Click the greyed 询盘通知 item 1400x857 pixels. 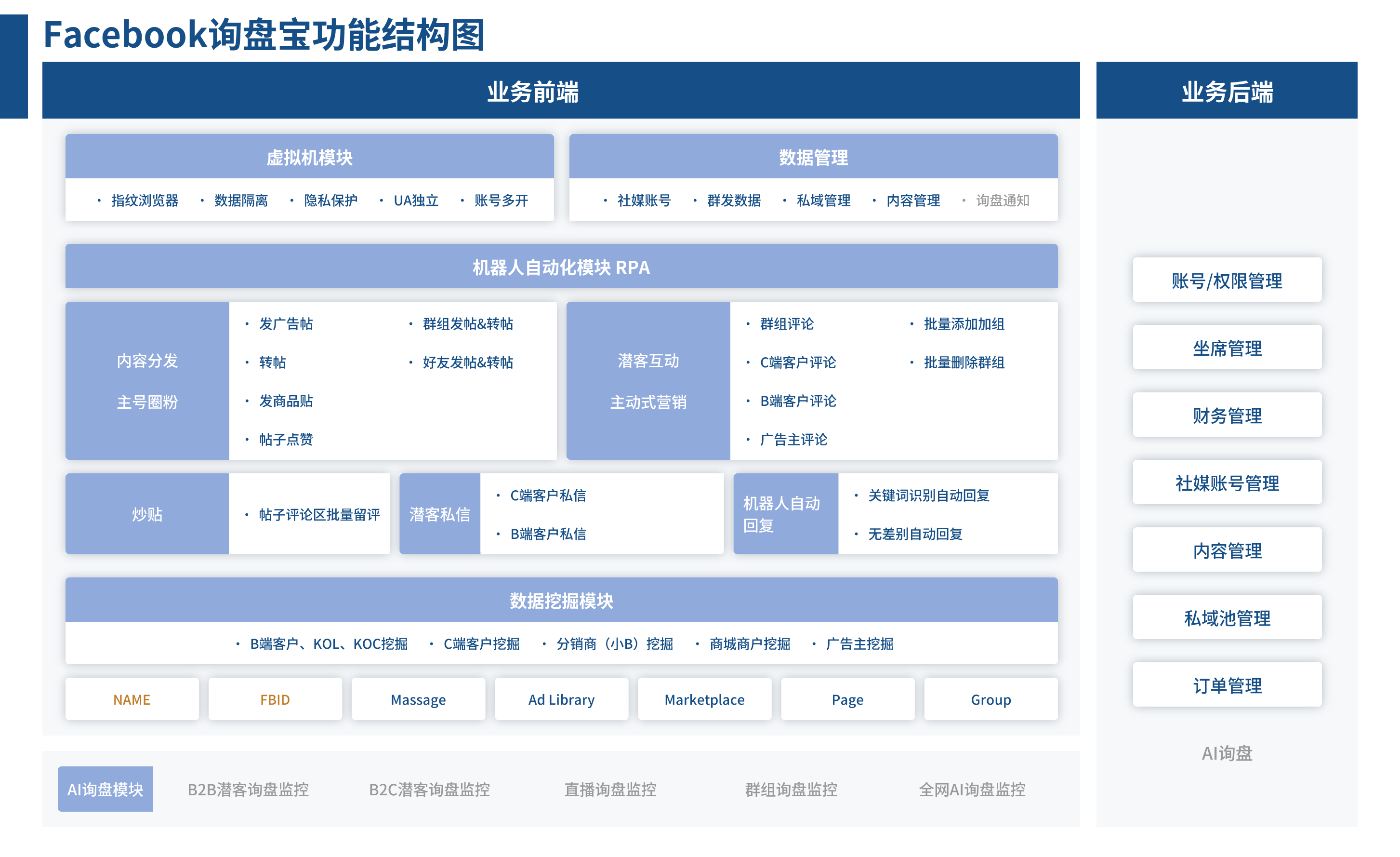click(1003, 201)
